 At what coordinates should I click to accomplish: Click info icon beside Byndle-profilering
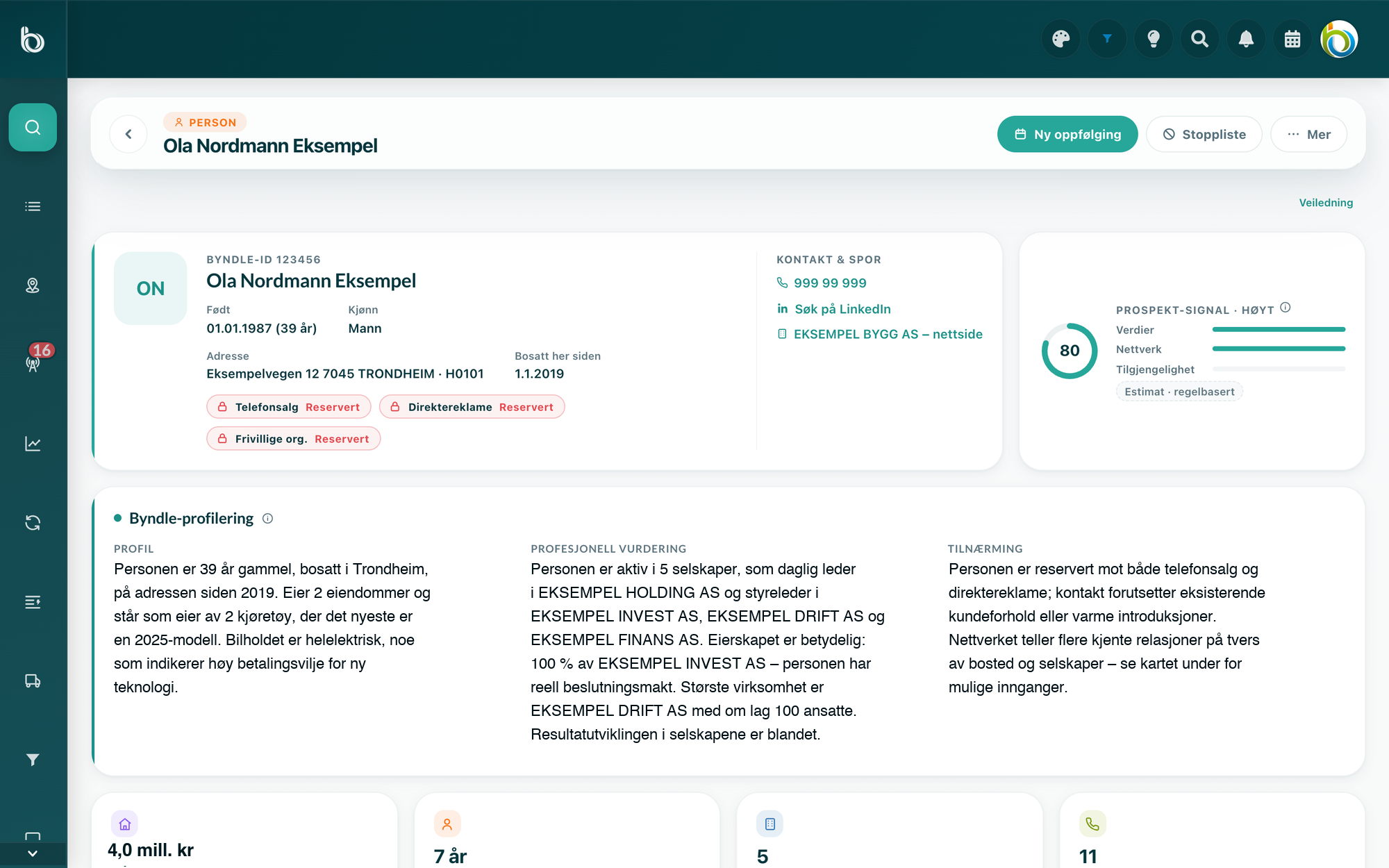click(268, 519)
